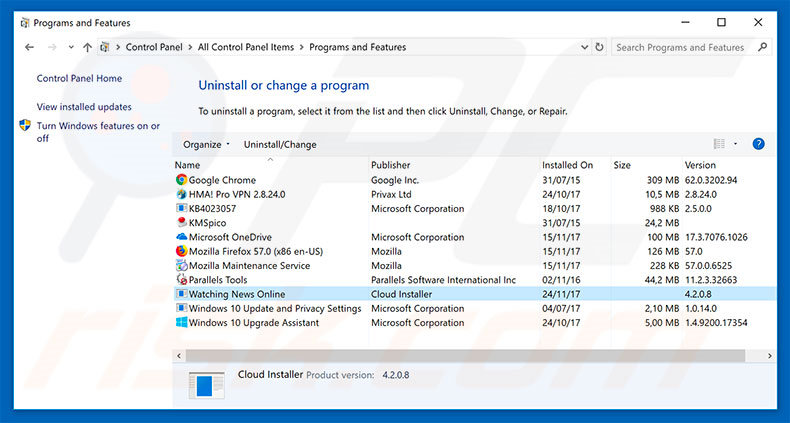Click the Parallels Tools icon
This screenshot has width=790, height=423.
pos(181,280)
